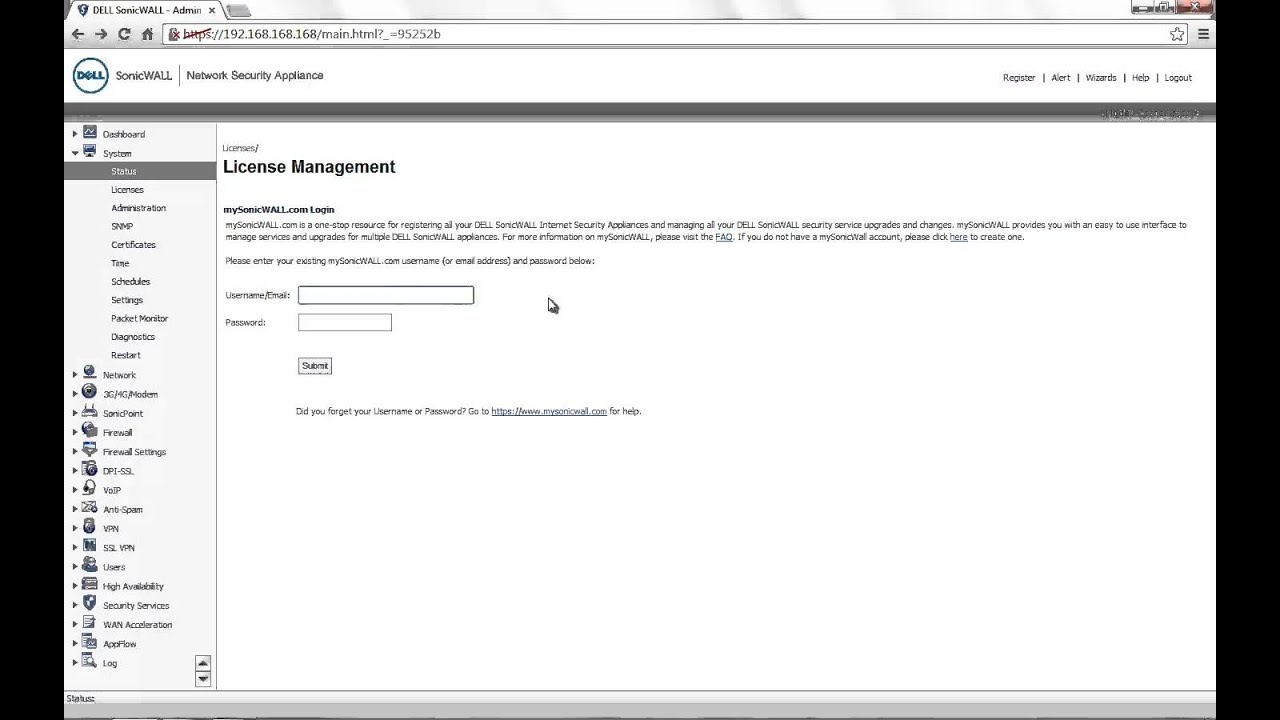1280x720 pixels.
Task: Expand the SSL VPN section
Action: (75, 547)
